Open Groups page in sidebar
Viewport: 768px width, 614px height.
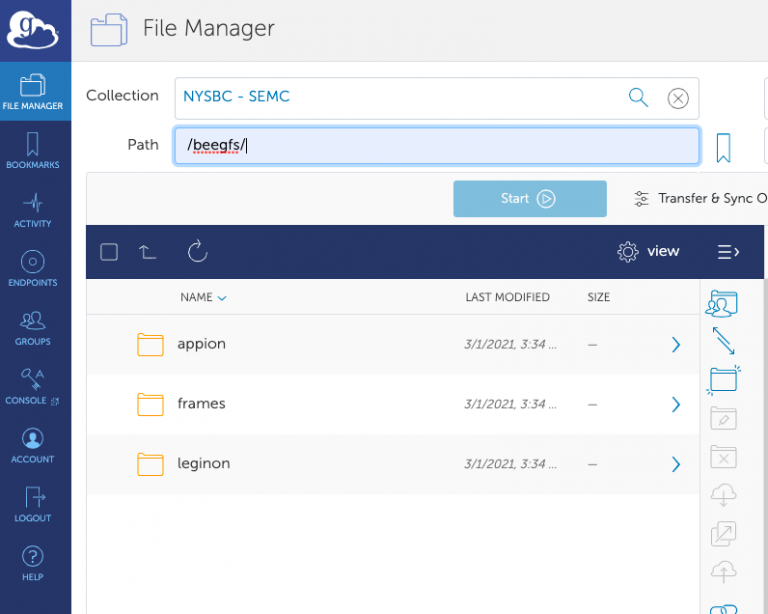pos(33,328)
